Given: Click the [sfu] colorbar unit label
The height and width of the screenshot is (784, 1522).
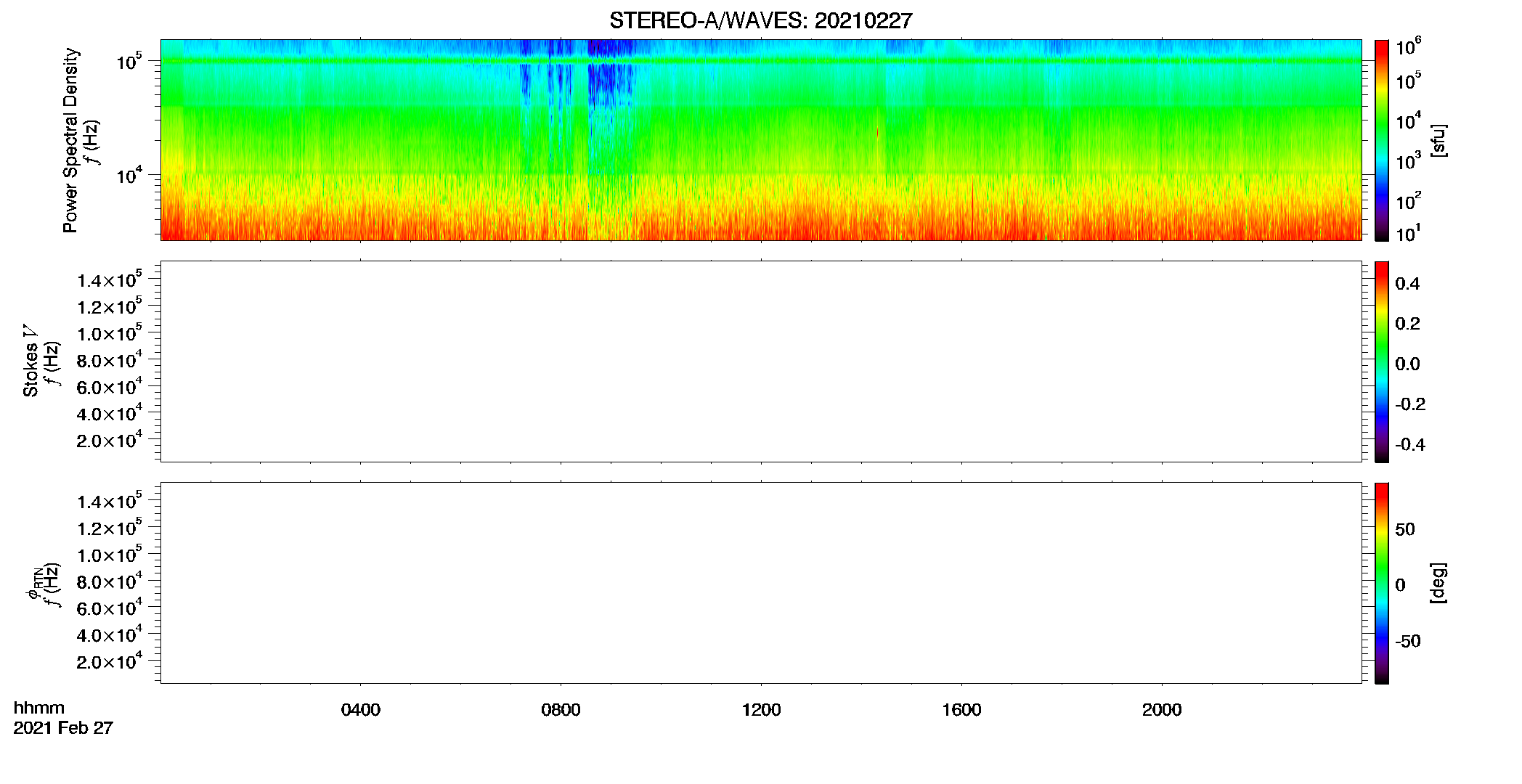Looking at the screenshot, I should click(1438, 141).
